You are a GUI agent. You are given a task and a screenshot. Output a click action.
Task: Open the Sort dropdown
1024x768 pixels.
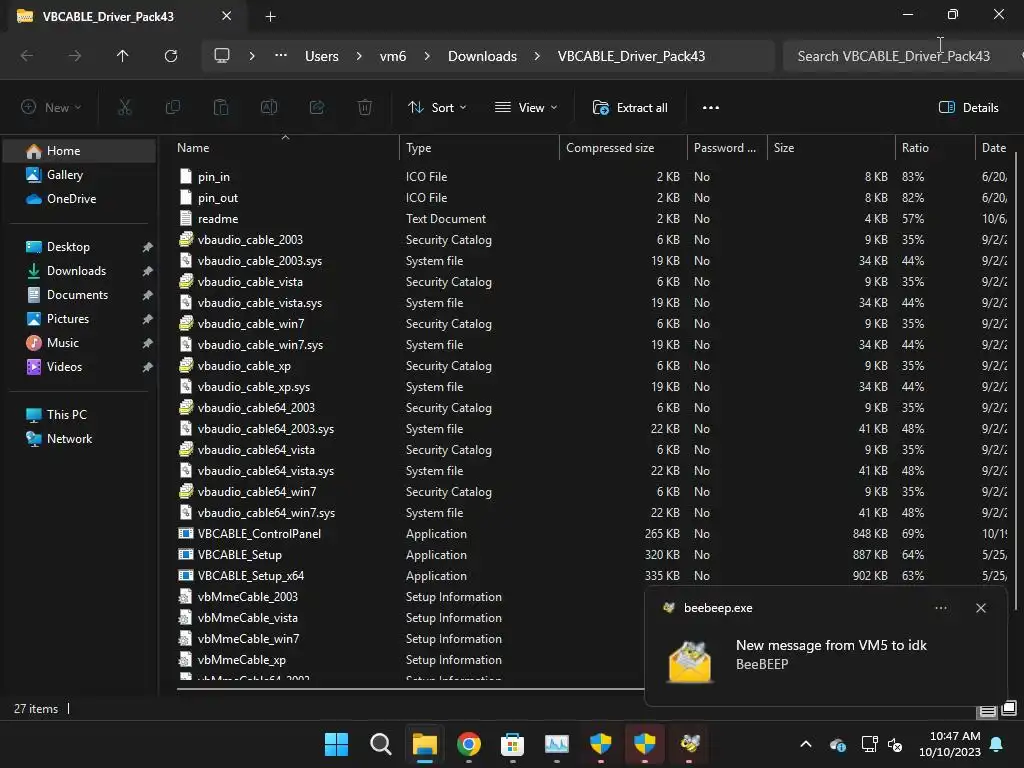(x=437, y=108)
